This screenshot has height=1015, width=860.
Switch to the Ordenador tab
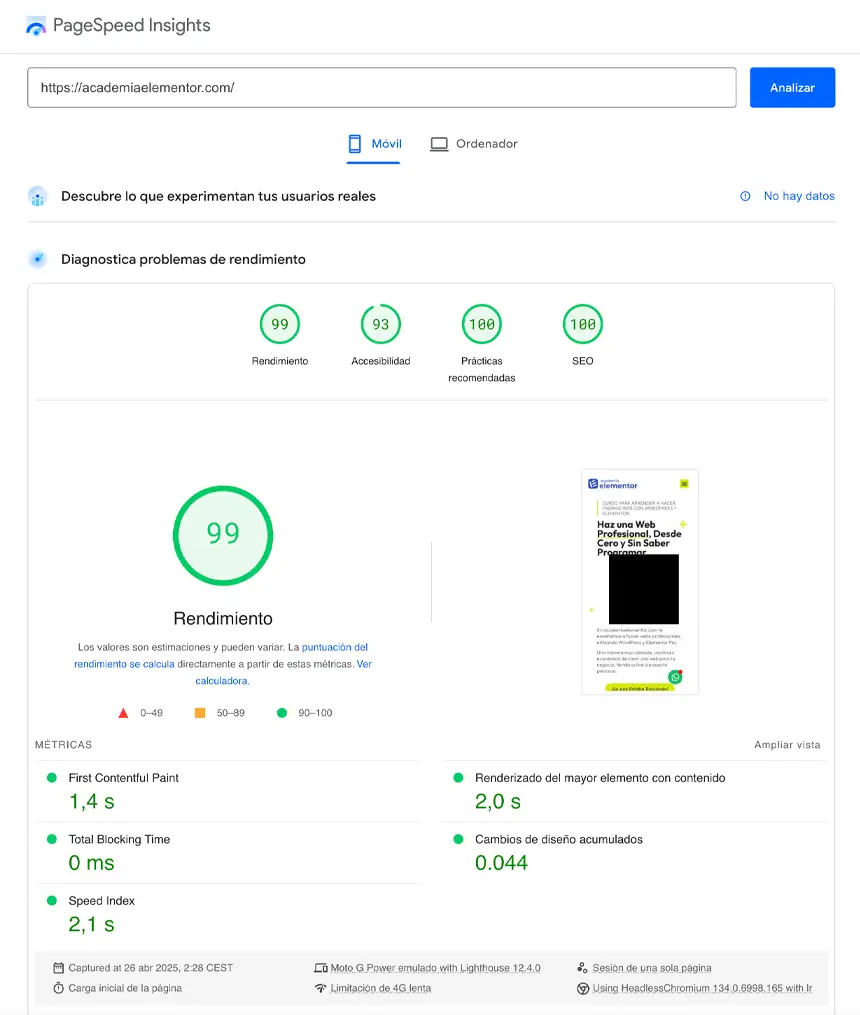click(474, 144)
